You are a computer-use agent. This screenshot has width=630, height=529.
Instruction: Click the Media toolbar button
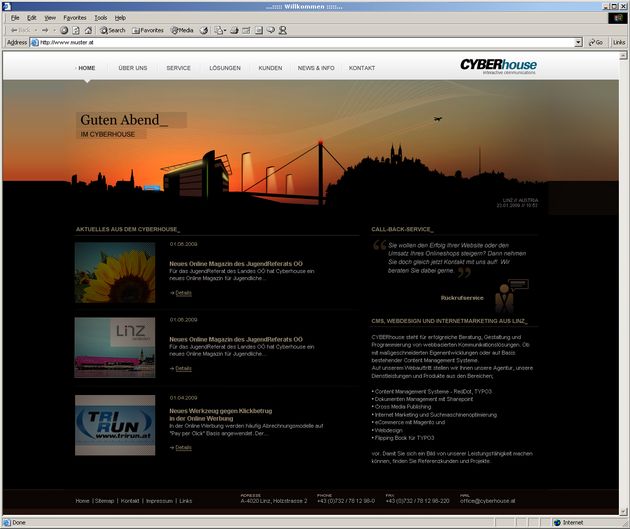point(181,30)
